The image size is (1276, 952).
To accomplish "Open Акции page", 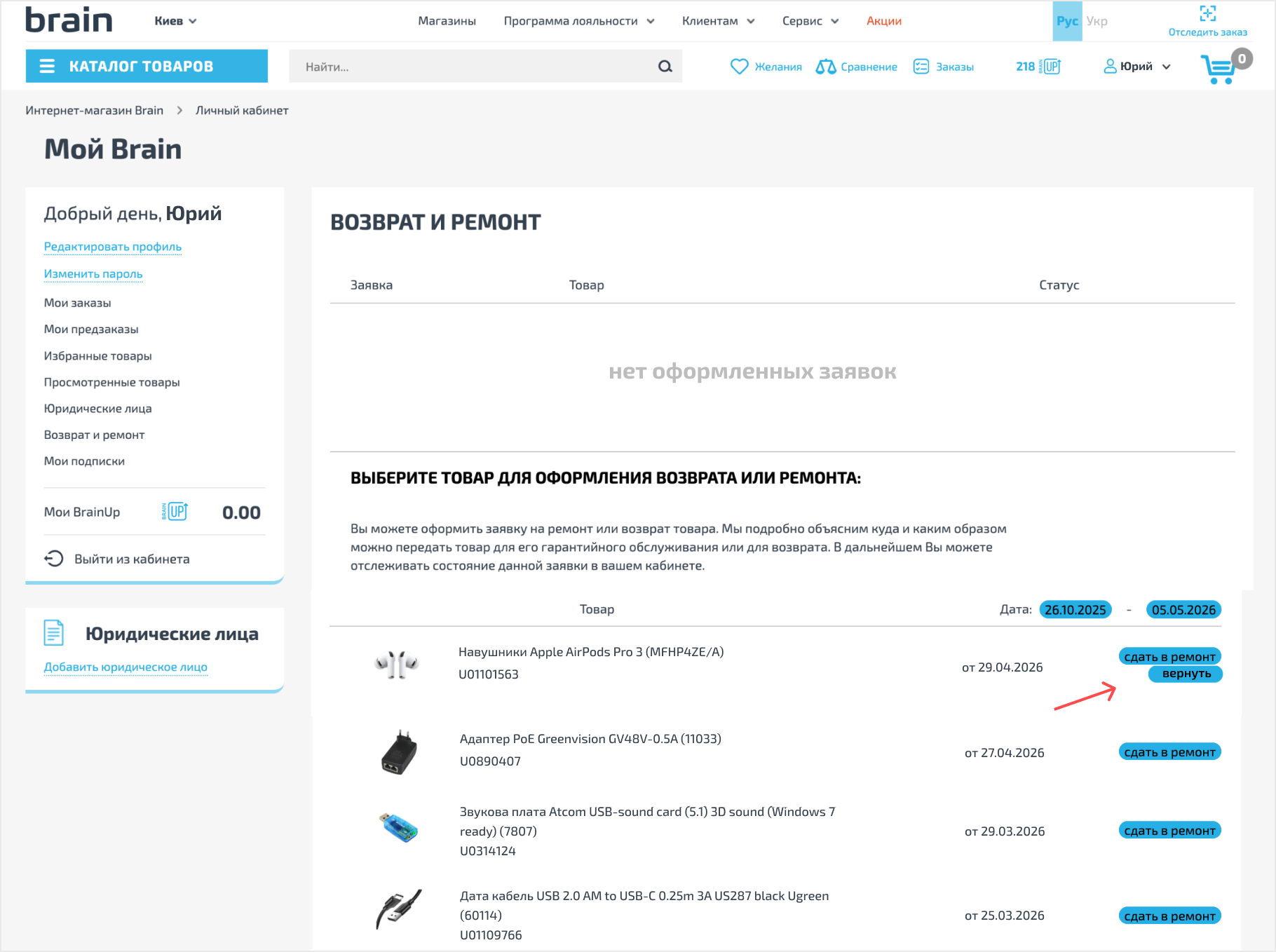I will (x=883, y=21).
